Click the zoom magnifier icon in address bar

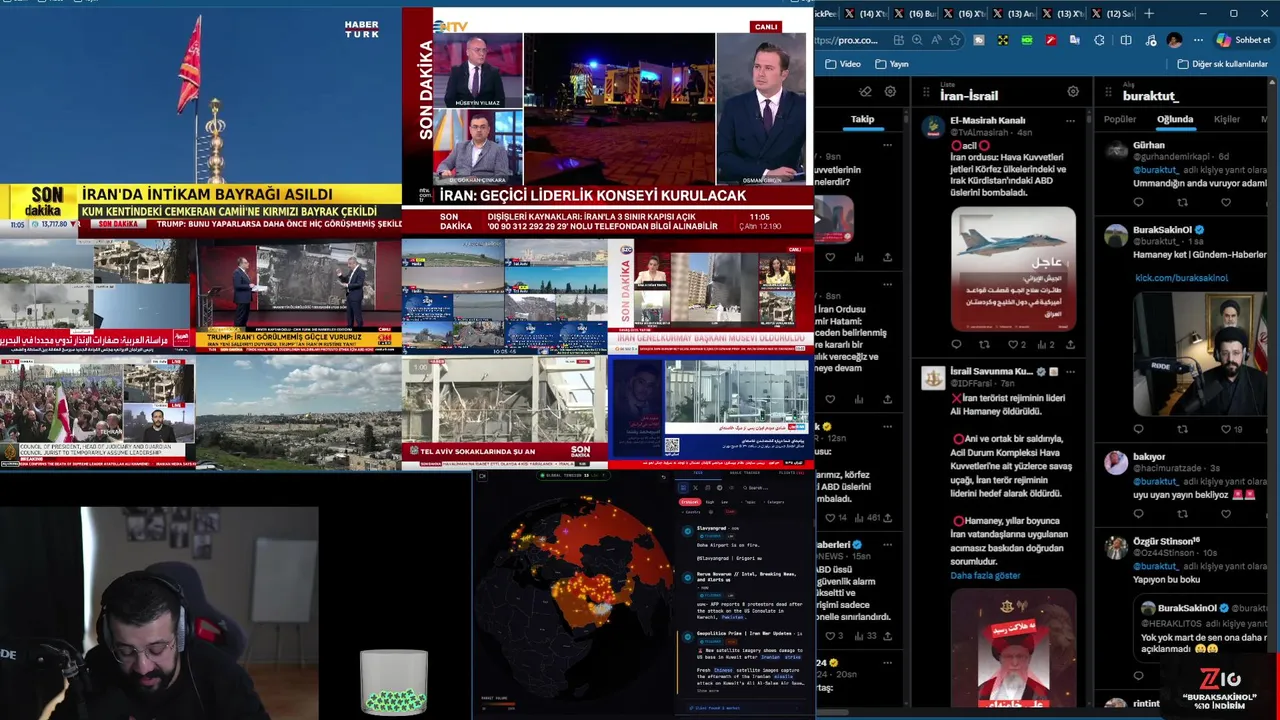coord(918,40)
